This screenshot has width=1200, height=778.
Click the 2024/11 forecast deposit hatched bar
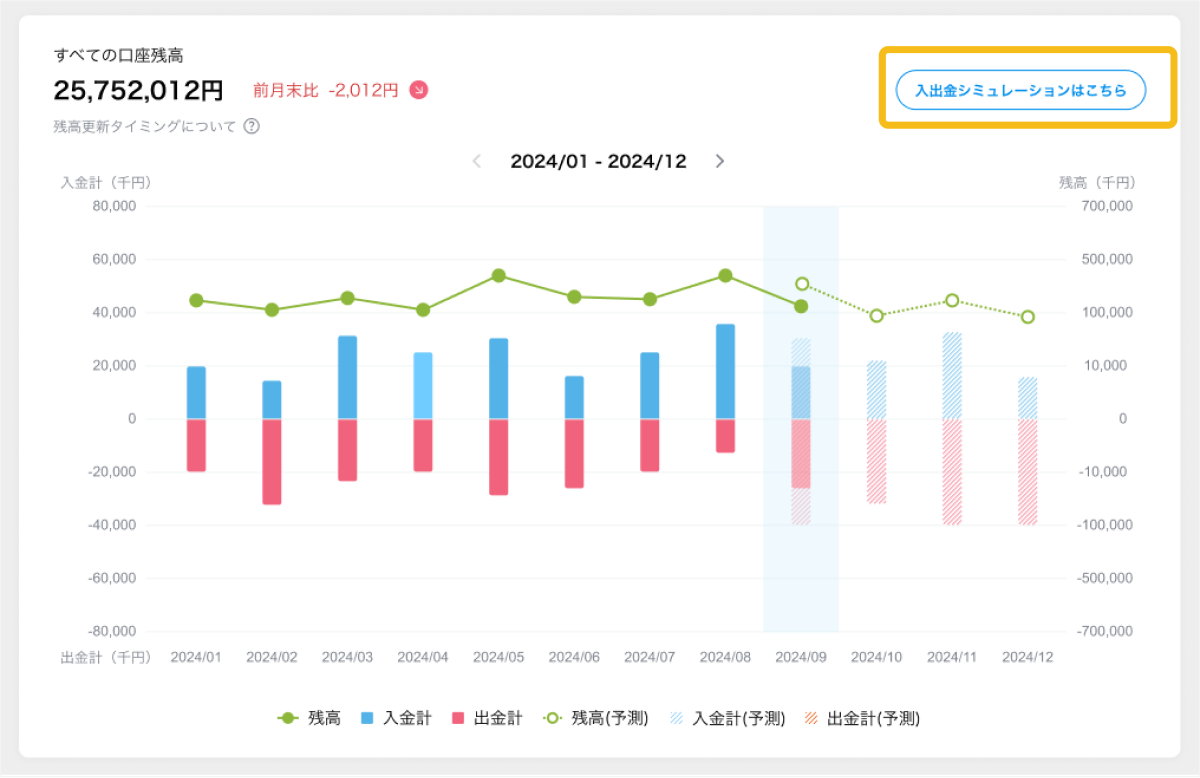tap(952, 375)
